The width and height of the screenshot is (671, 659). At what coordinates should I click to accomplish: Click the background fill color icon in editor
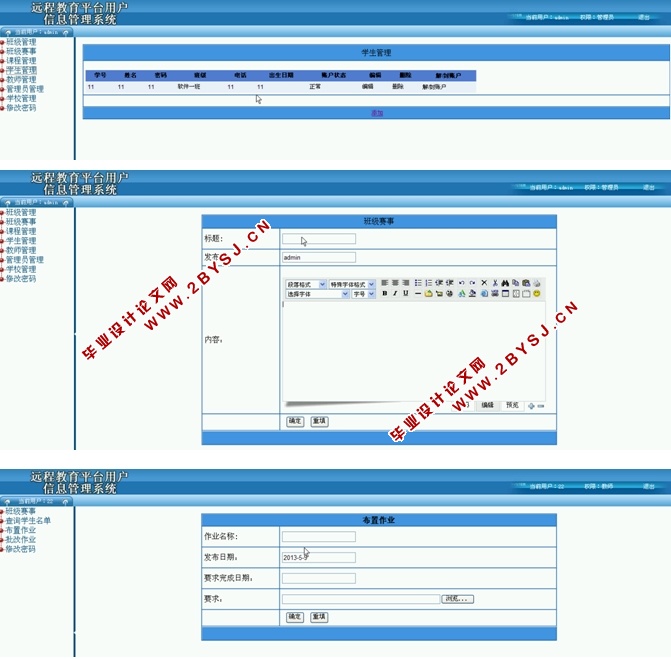472,294
